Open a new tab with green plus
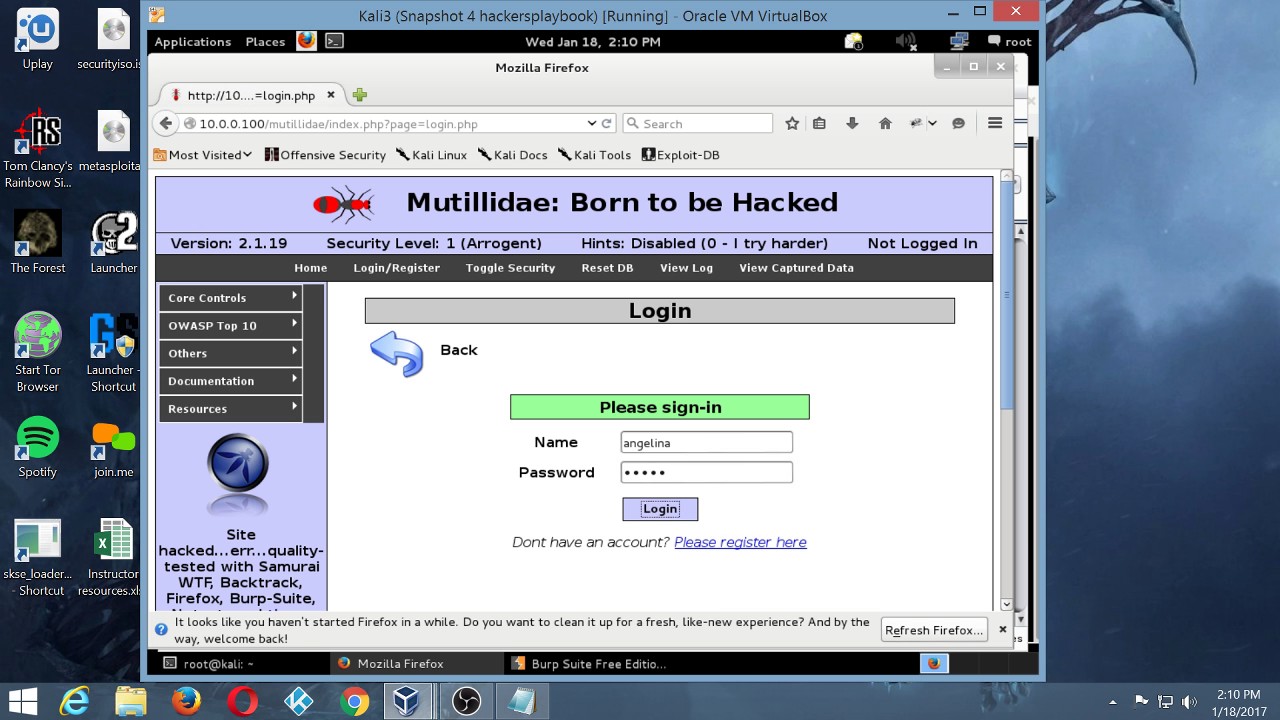The height and width of the screenshot is (720, 1280). click(x=360, y=95)
